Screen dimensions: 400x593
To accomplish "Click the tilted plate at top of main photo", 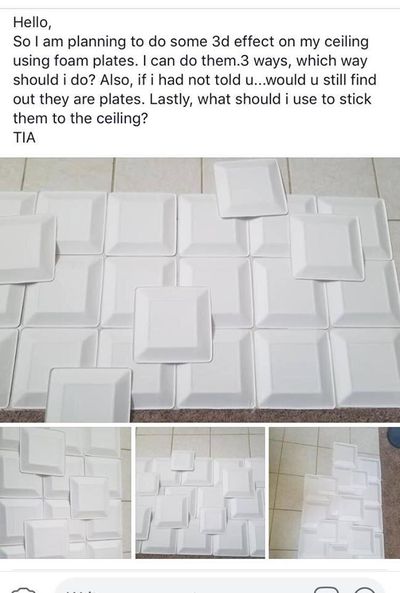I will pyautogui.click(x=250, y=188).
